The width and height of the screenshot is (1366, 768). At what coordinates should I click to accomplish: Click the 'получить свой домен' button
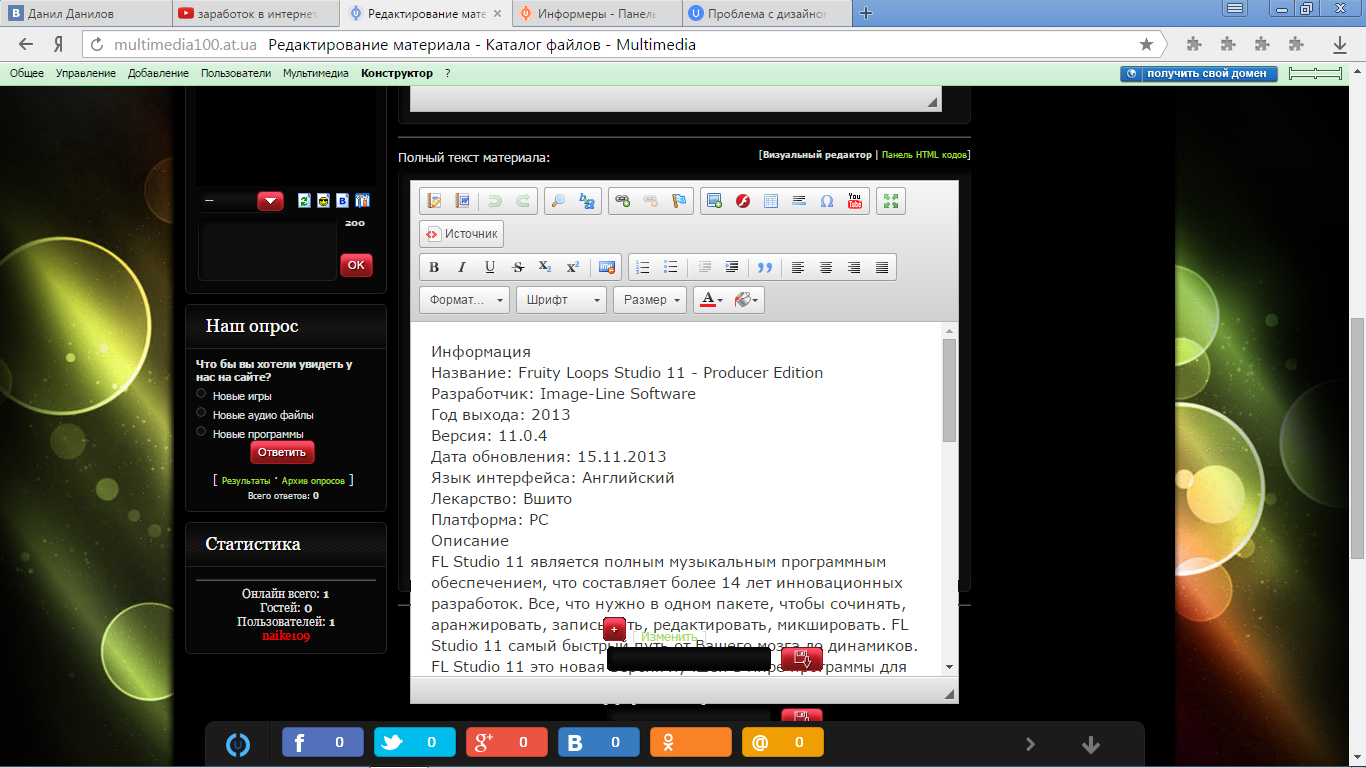click(1199, 73)
